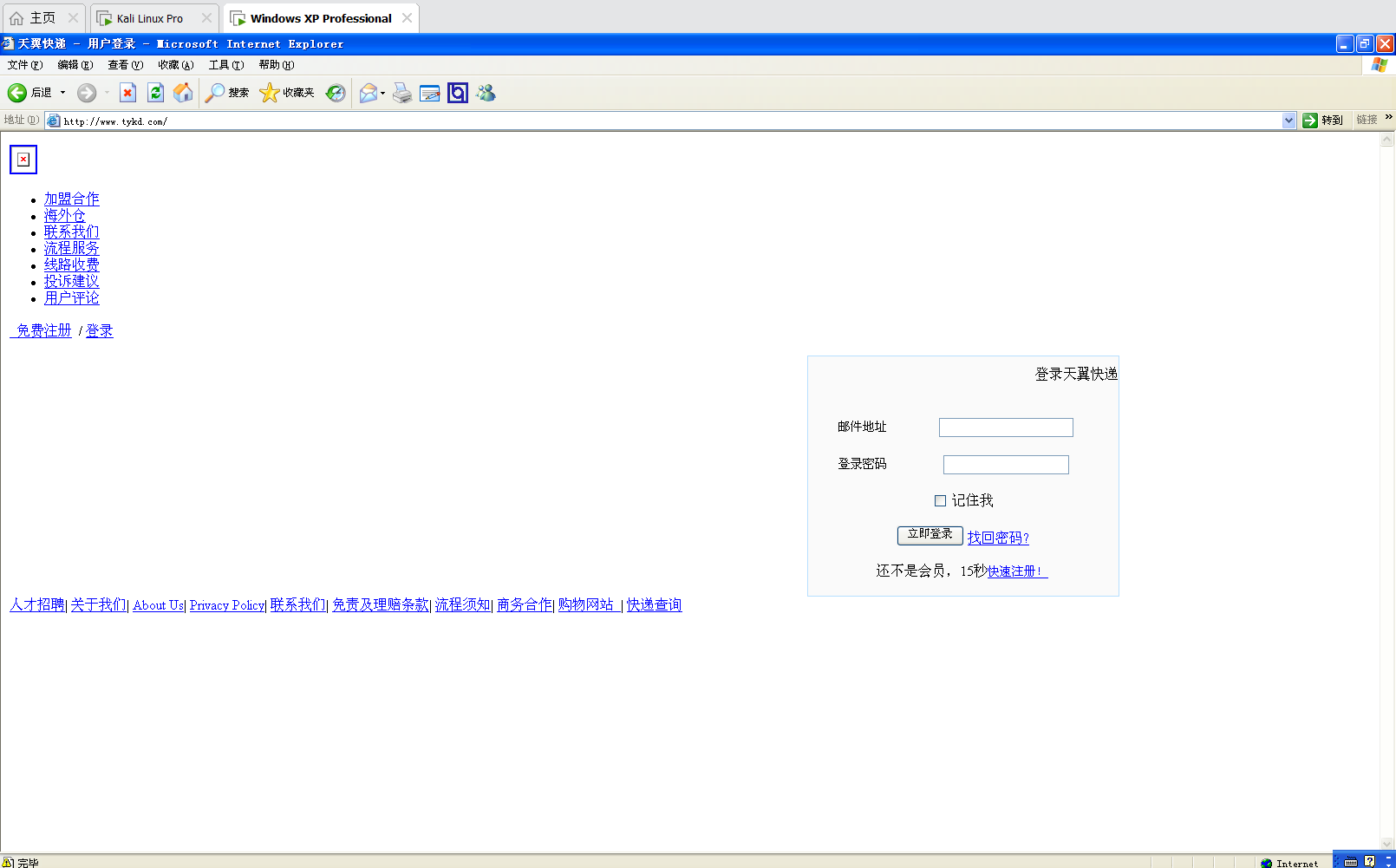Click the Edit page icon in toolbar
This screenshot has width=1396, height=868.
tap(430, 93)
